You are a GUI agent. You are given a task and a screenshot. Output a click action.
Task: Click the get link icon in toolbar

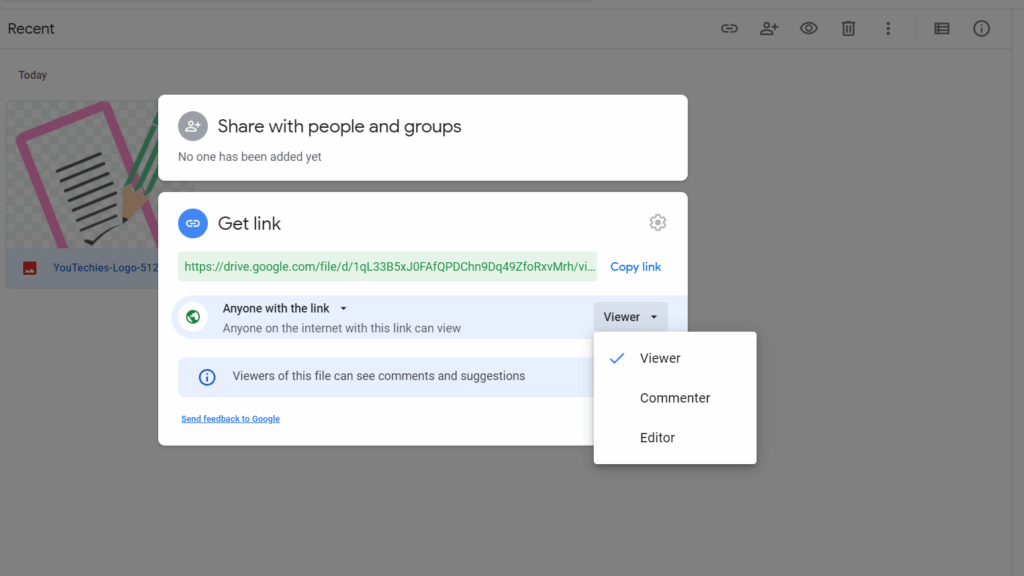(729, 29)
